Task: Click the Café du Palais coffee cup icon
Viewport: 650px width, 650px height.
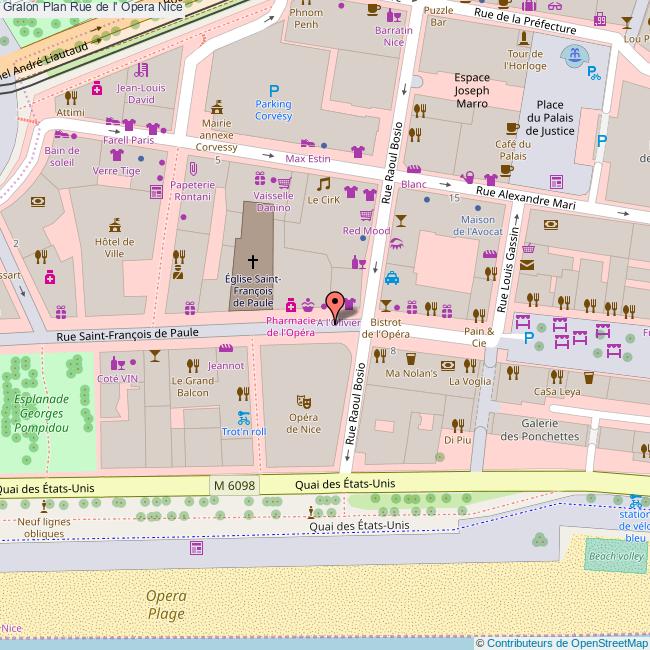Action: coord(513,129)
